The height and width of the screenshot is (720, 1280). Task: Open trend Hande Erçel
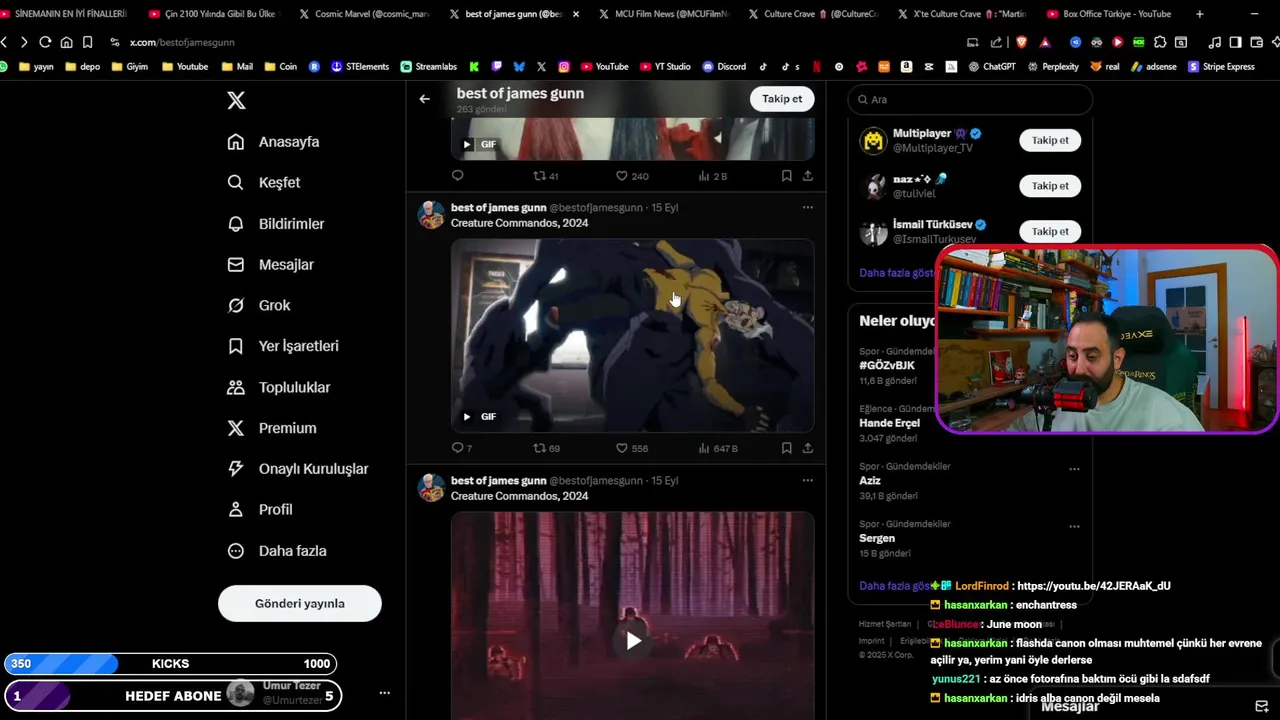tap(889, 423)
